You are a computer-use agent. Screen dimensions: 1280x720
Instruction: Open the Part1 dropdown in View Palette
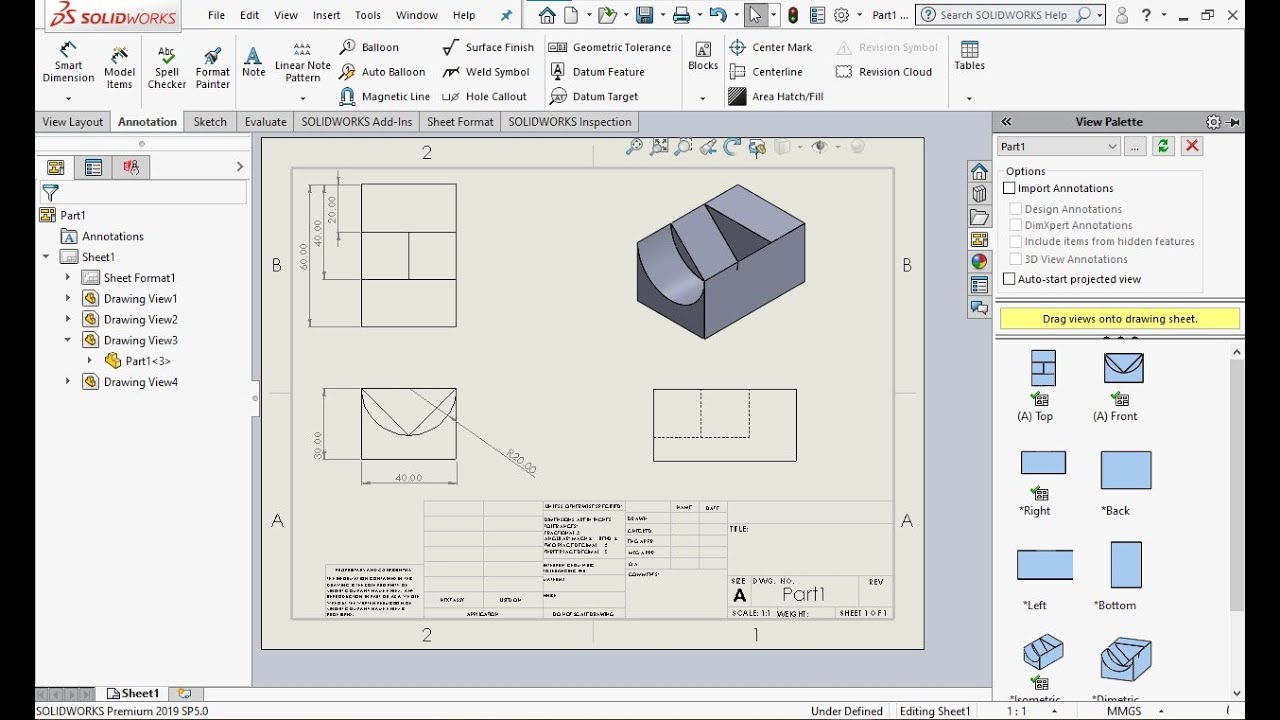point(1058,146)
